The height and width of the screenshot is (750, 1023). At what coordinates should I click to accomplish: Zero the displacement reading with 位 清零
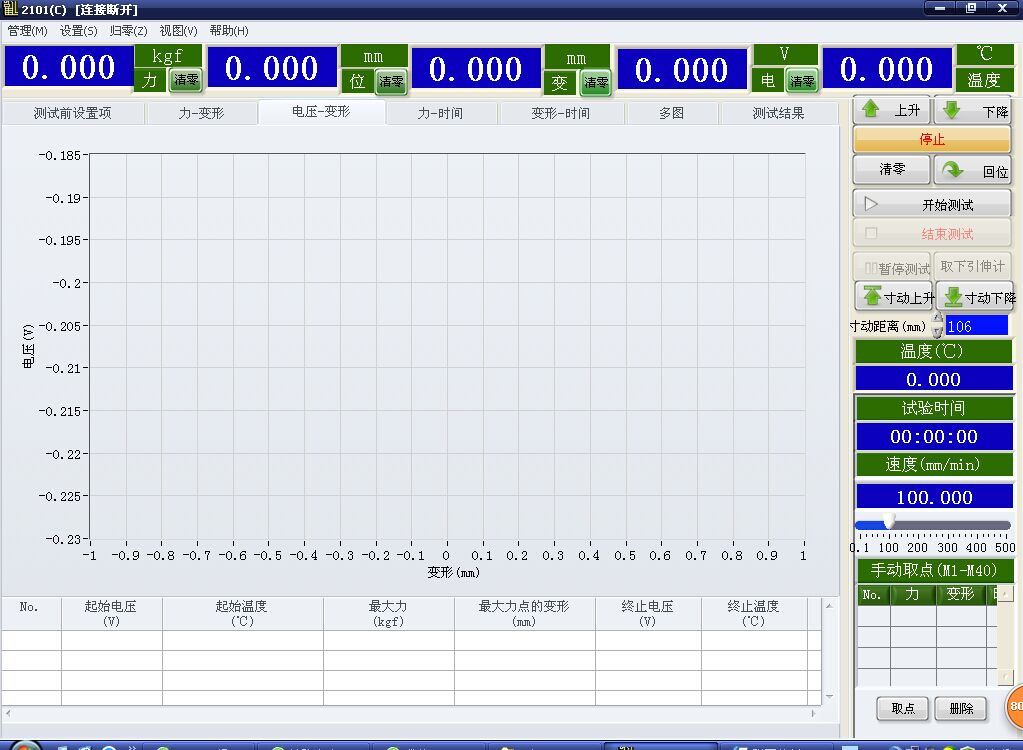point(390,82)
